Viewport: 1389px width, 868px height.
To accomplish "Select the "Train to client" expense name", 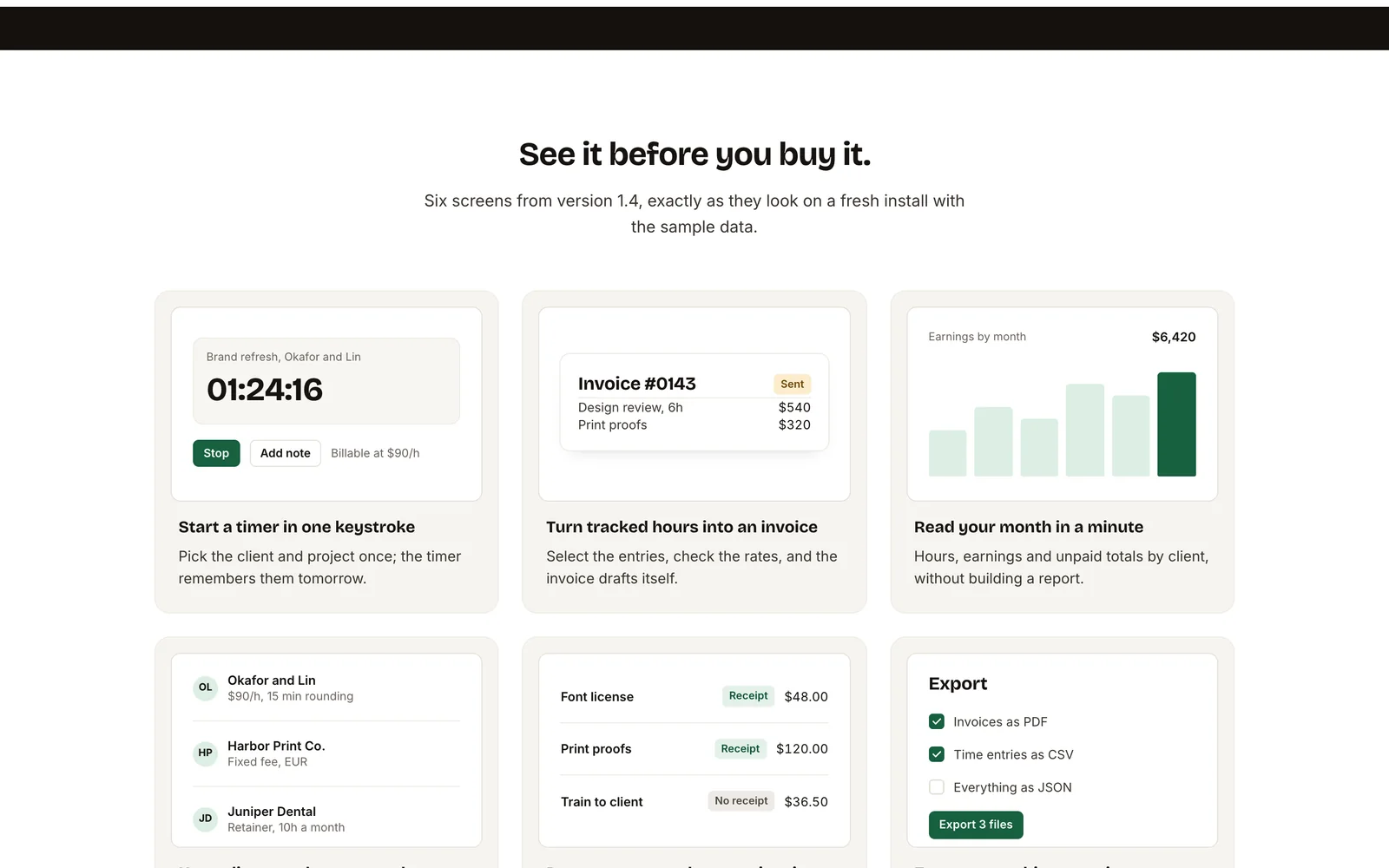I will [602, 802].
